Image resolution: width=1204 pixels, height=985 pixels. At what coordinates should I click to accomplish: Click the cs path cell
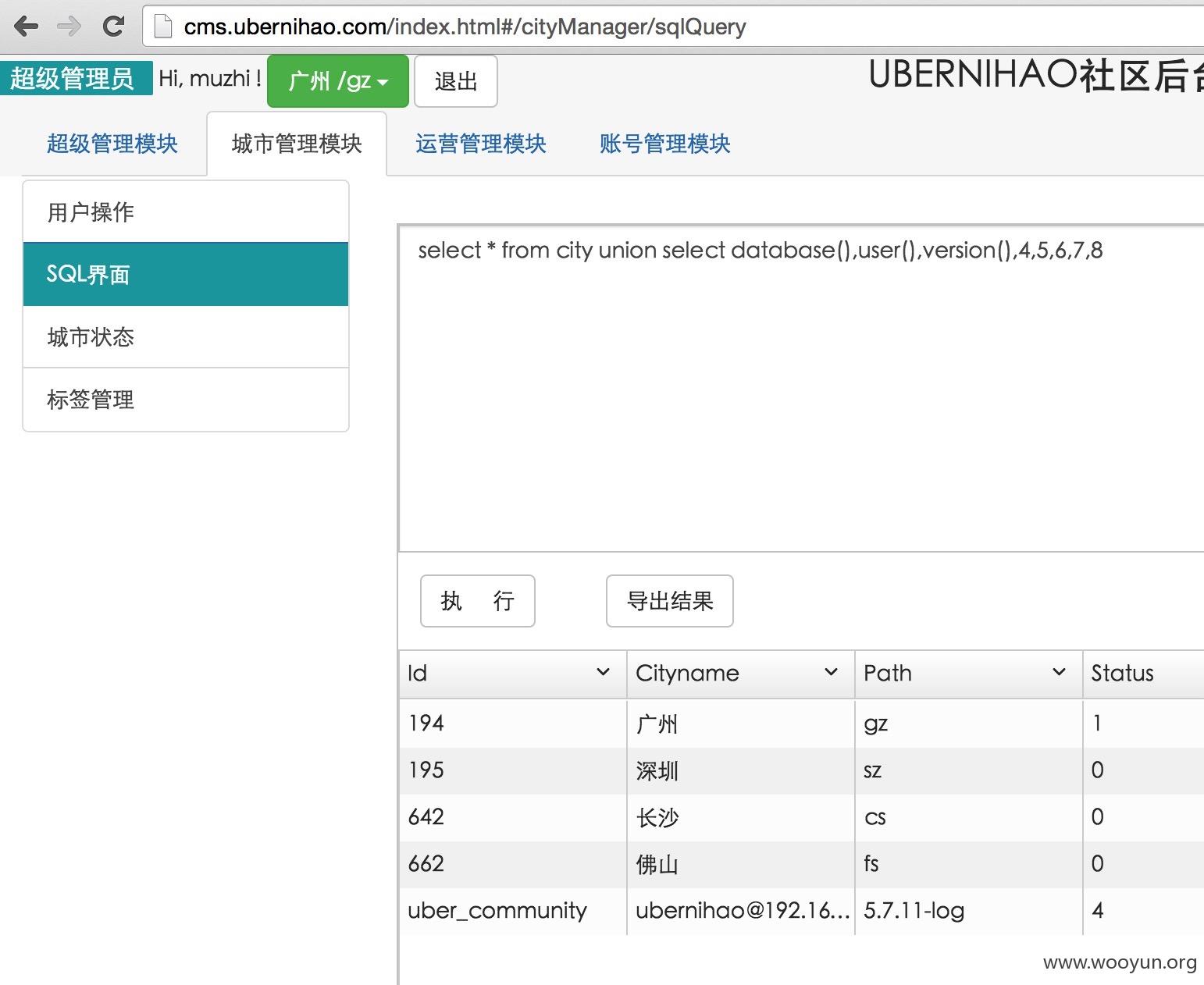[x=969, y=817]
